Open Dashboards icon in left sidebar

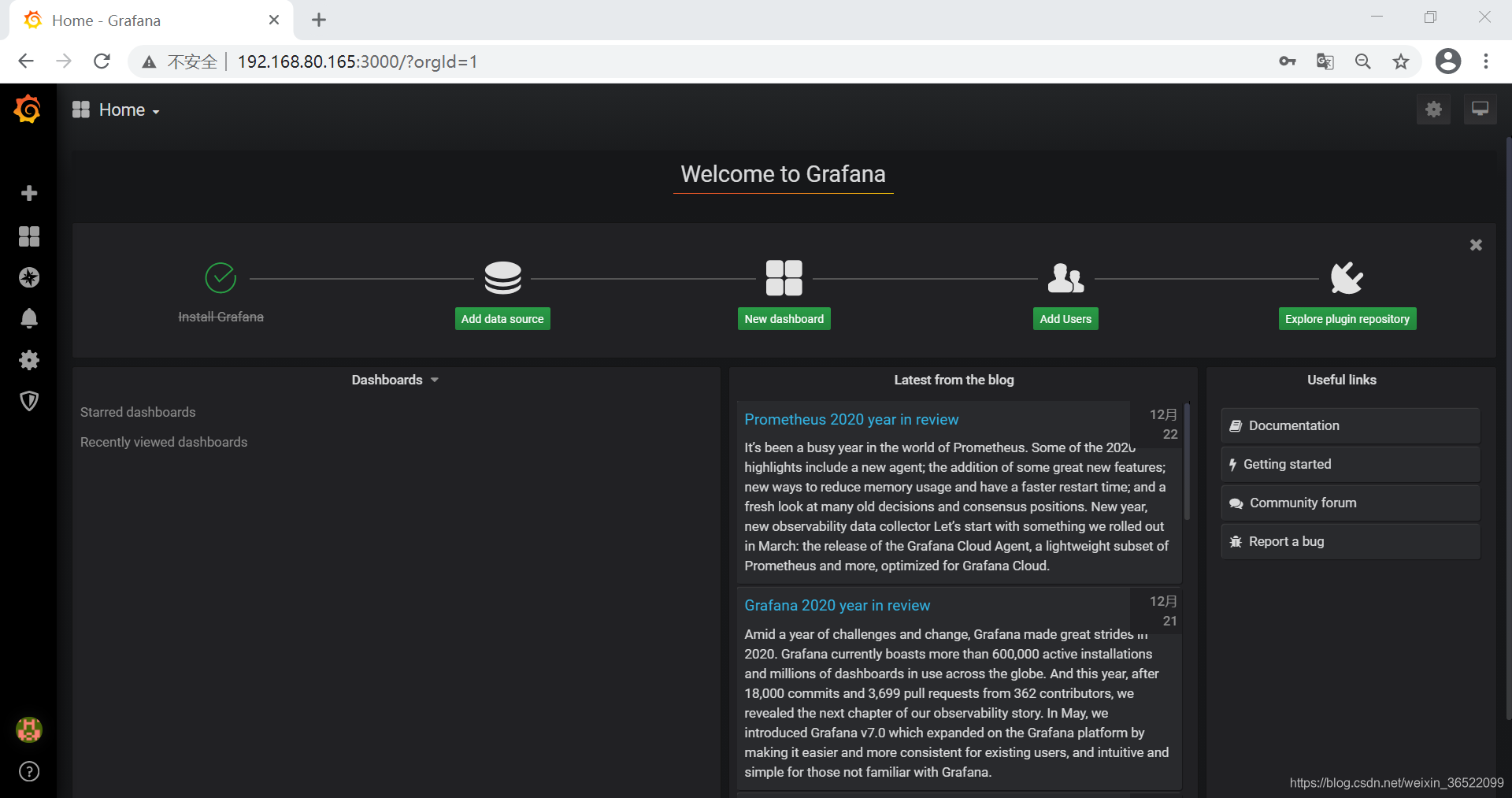(x=29, y=236)
